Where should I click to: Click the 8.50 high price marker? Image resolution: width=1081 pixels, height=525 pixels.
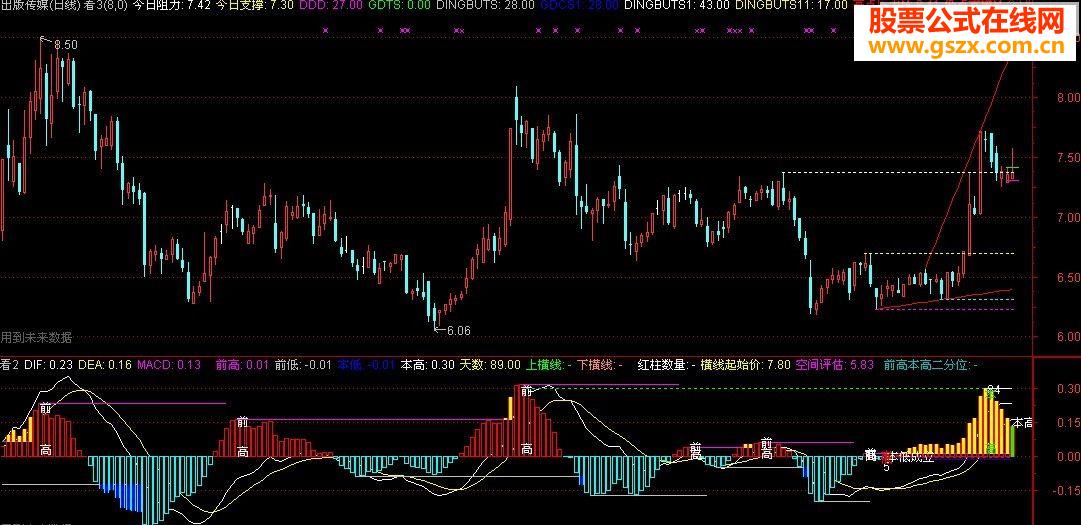[x=65, y=44]
